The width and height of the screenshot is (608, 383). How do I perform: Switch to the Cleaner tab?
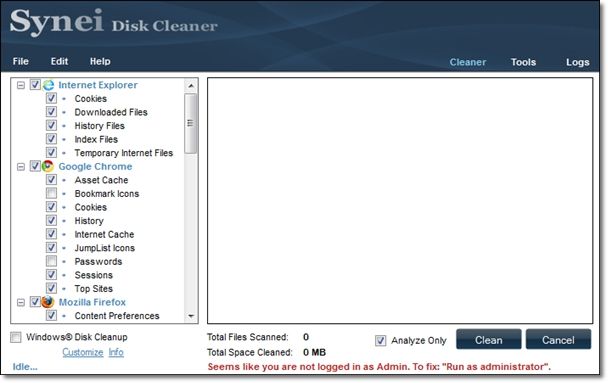[468, 62]
